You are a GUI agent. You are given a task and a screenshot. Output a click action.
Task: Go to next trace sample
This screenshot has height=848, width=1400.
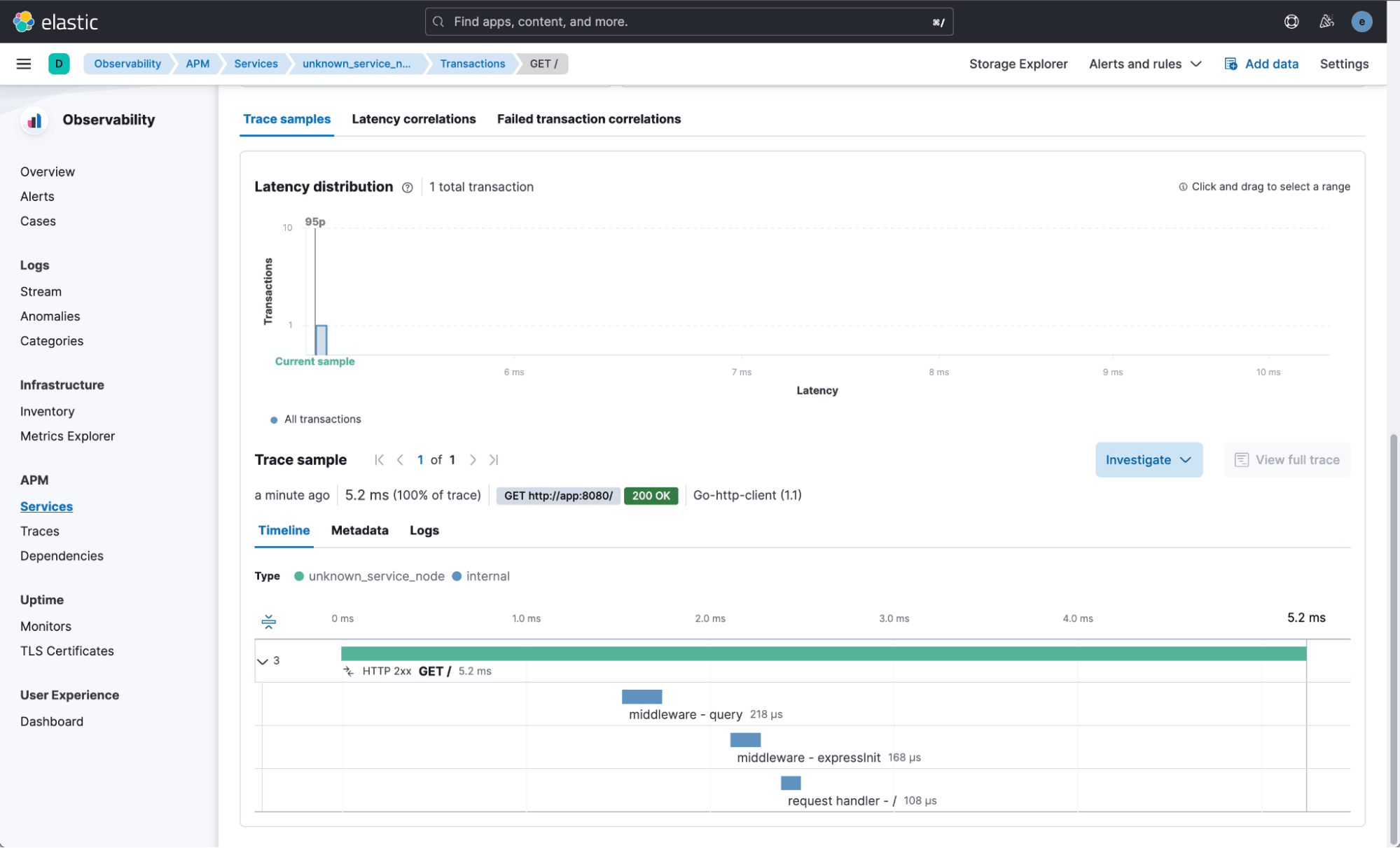click(x=473, y=460)
